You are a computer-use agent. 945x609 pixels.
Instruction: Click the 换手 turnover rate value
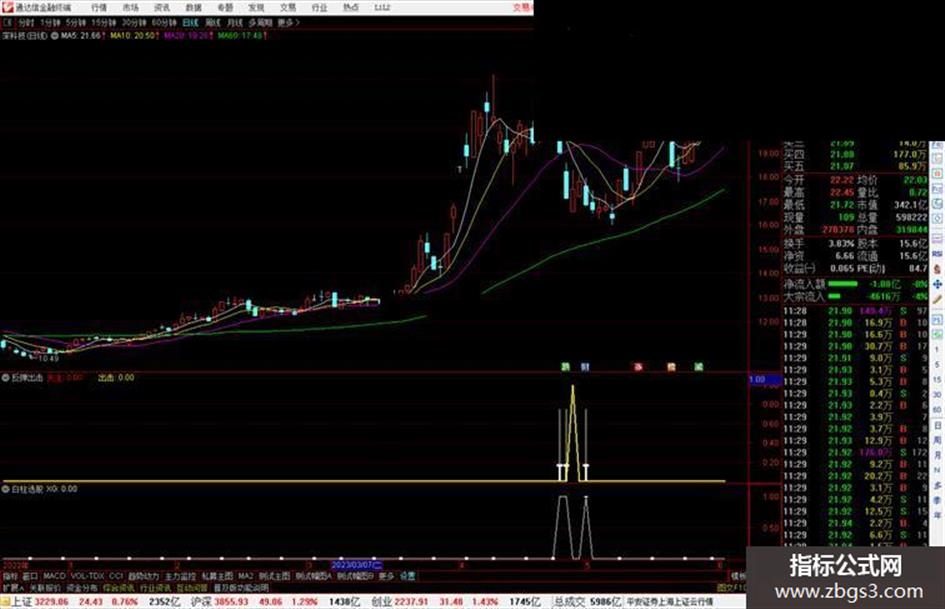tap(841, 244)
